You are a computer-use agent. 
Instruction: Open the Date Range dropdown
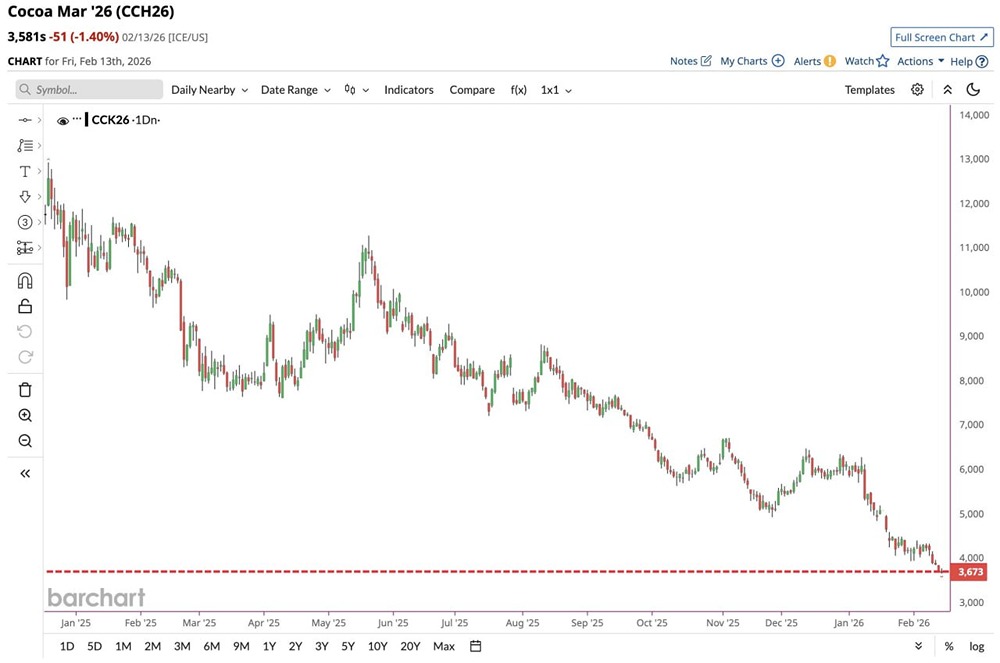[296, 90]
